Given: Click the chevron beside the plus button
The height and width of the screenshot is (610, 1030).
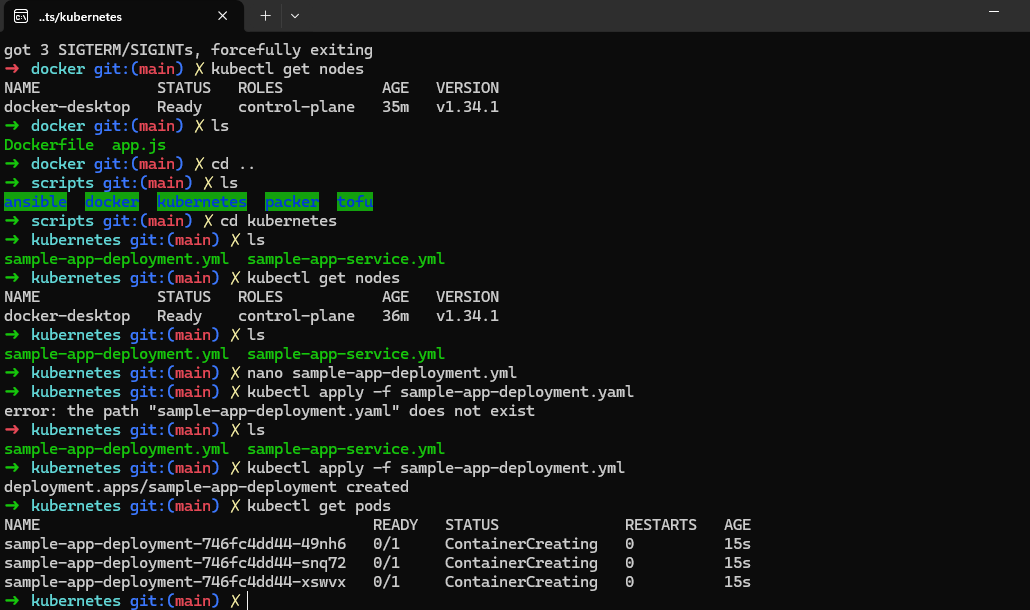Looking at the screenshot, I should 295,16.
